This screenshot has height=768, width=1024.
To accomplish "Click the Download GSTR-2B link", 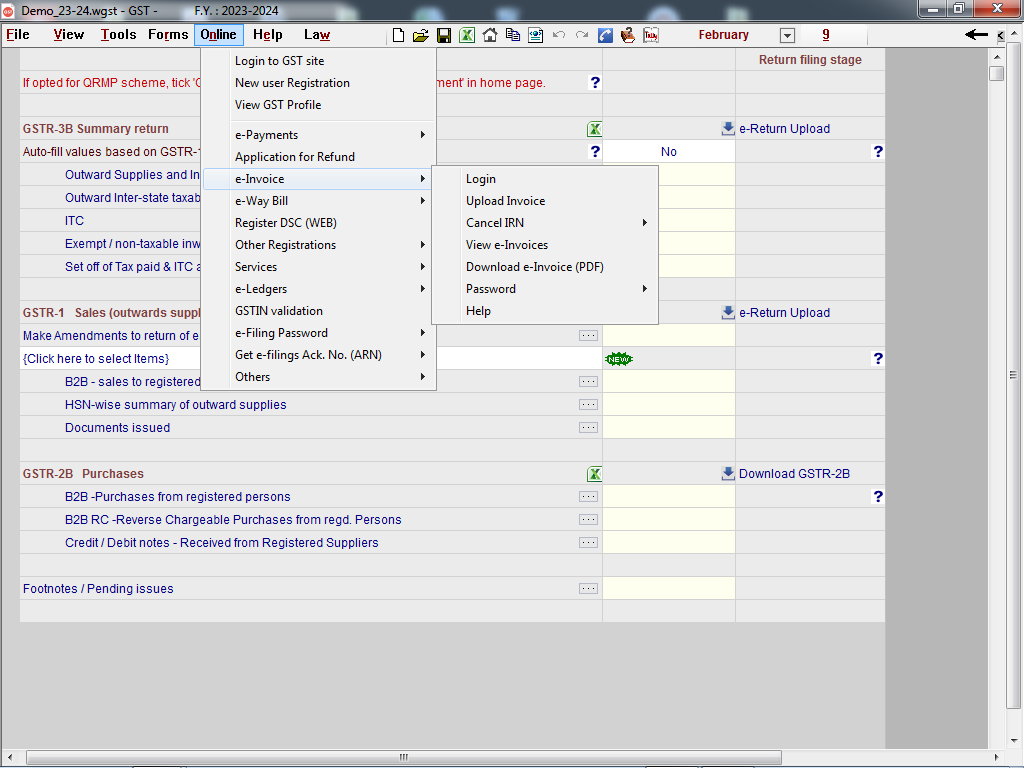I will tap(794, 474).
